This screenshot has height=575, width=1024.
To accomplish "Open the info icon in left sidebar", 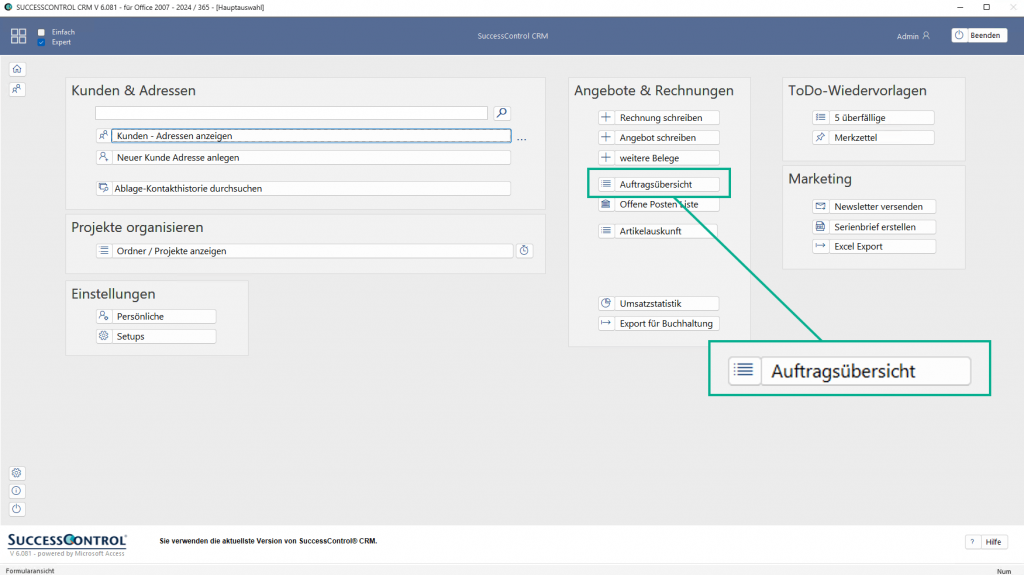I will 17,491.
